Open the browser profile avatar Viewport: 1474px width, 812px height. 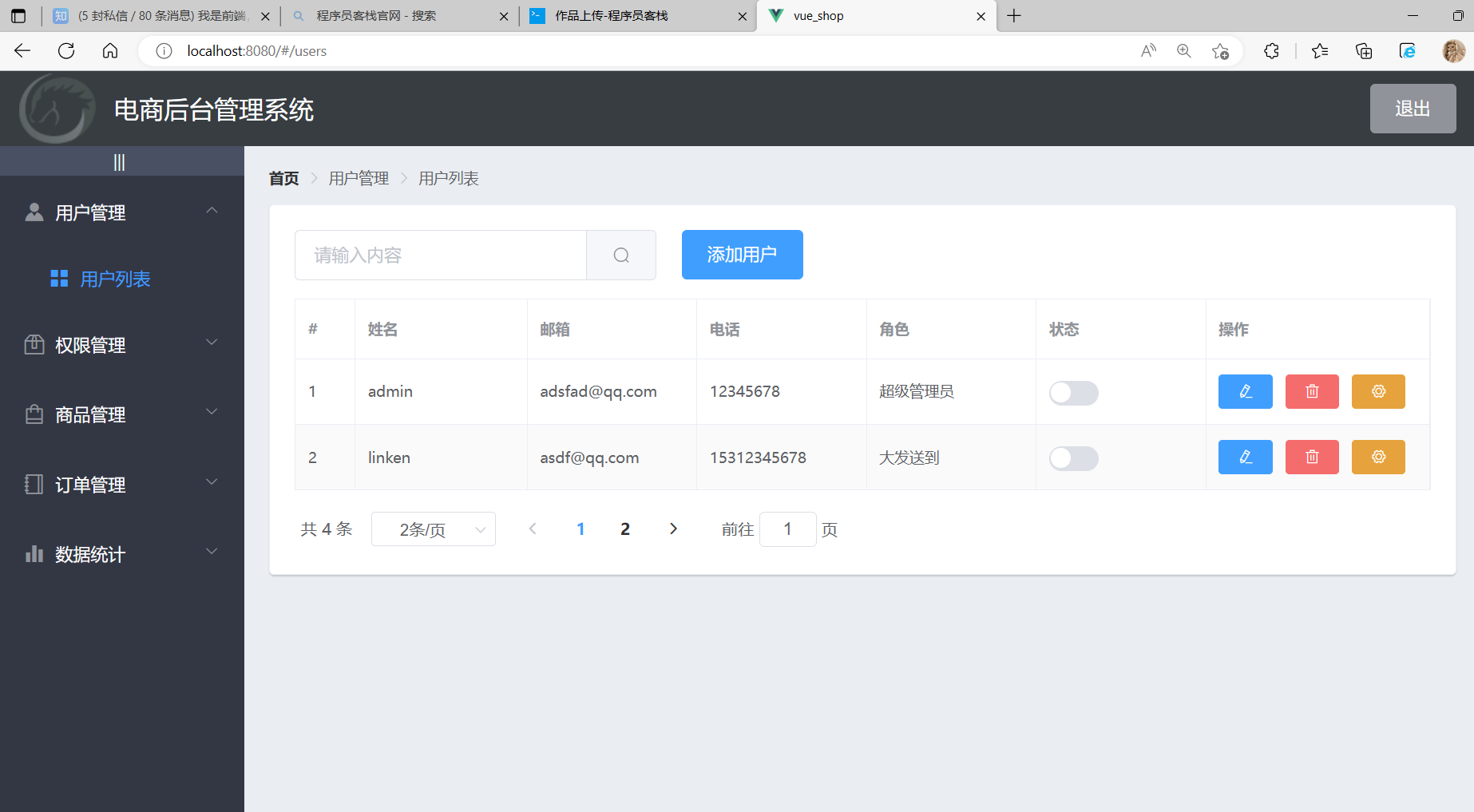tap(1454, 51)
